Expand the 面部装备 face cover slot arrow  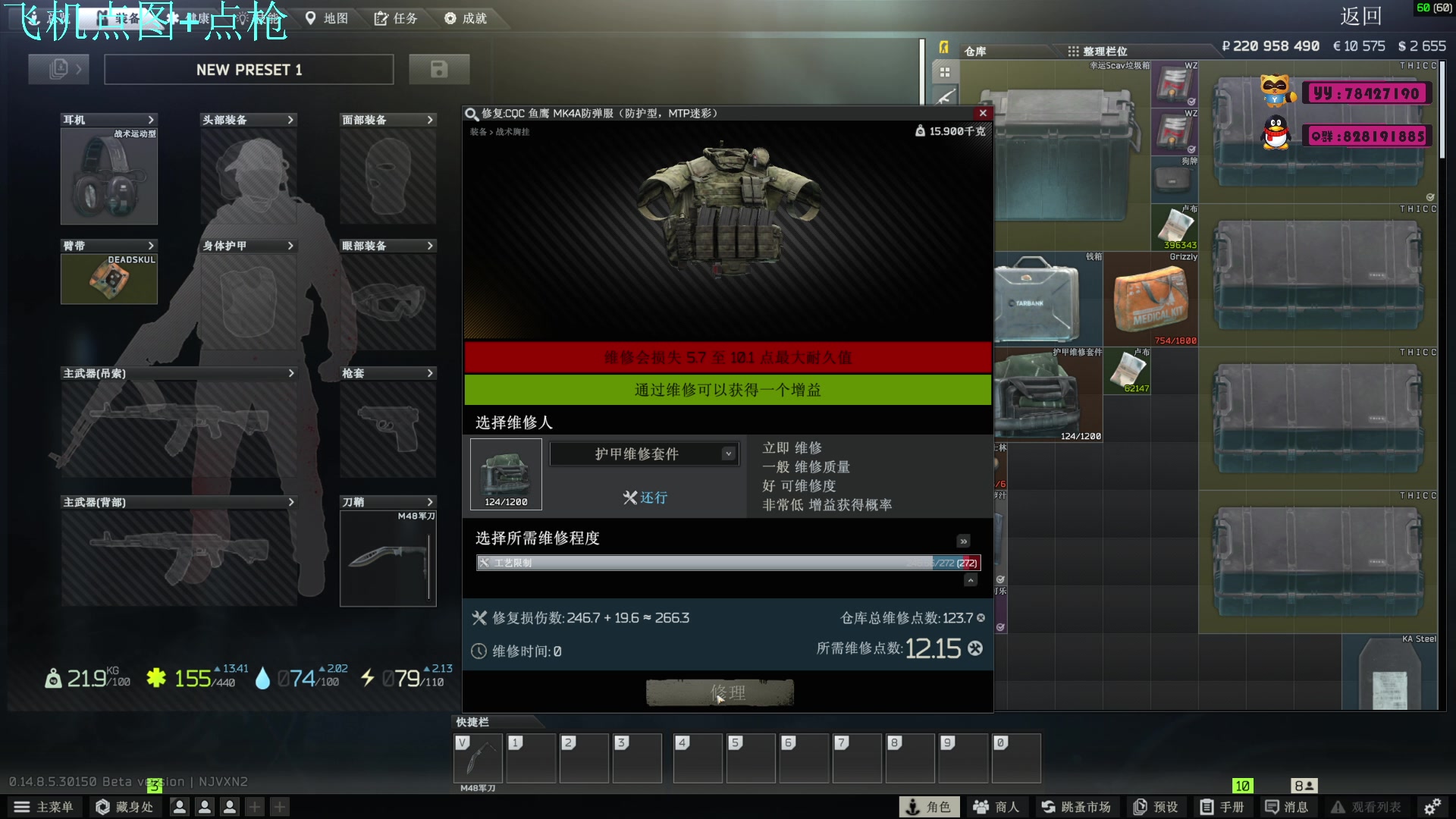pyautogui.click(x=430, y=120)
